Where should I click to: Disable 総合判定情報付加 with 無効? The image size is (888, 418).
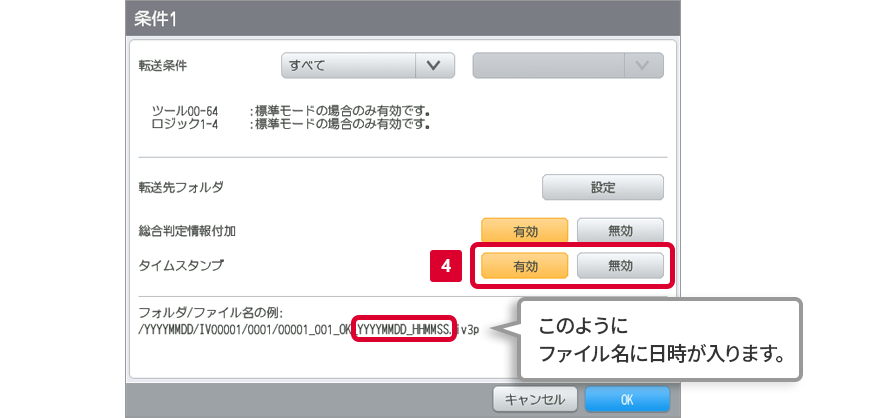pos(620,230)
